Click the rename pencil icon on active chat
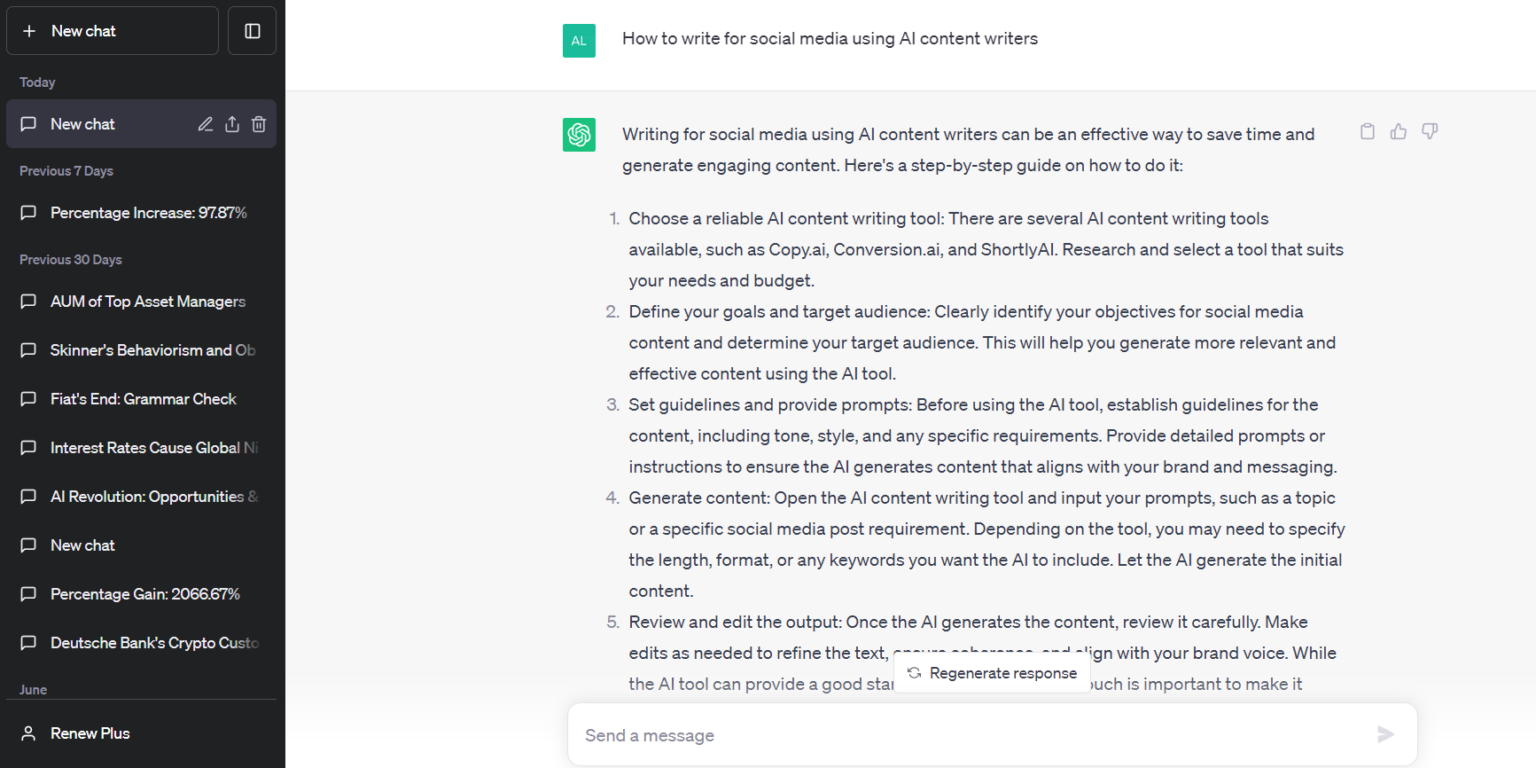The image size is (1536, 768). (x=205, y=124)
